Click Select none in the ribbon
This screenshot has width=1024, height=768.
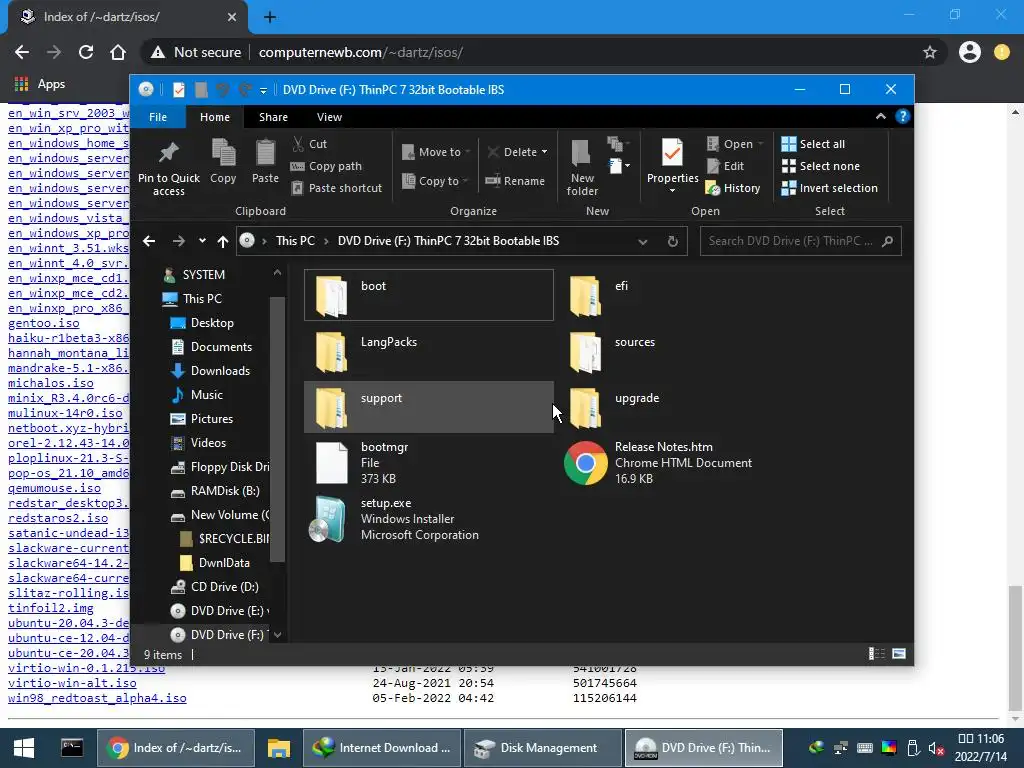click(821, 166)
